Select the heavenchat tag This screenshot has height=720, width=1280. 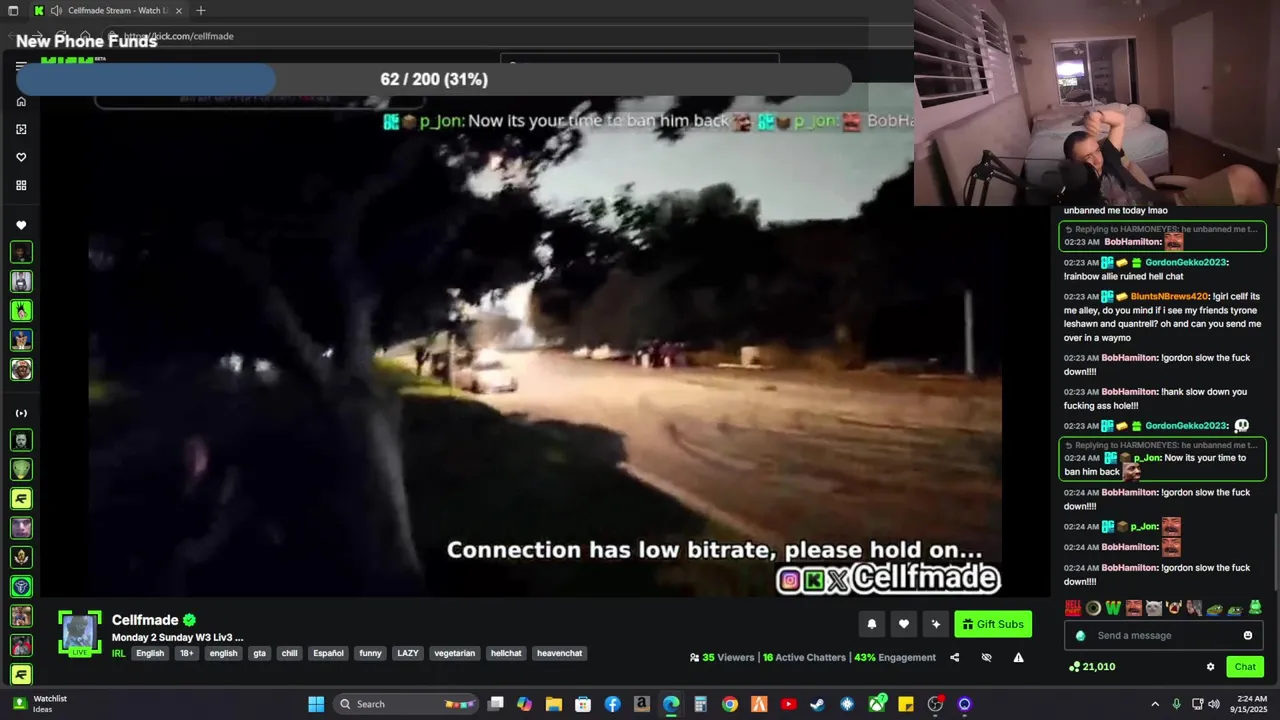[x=559, y=653]
